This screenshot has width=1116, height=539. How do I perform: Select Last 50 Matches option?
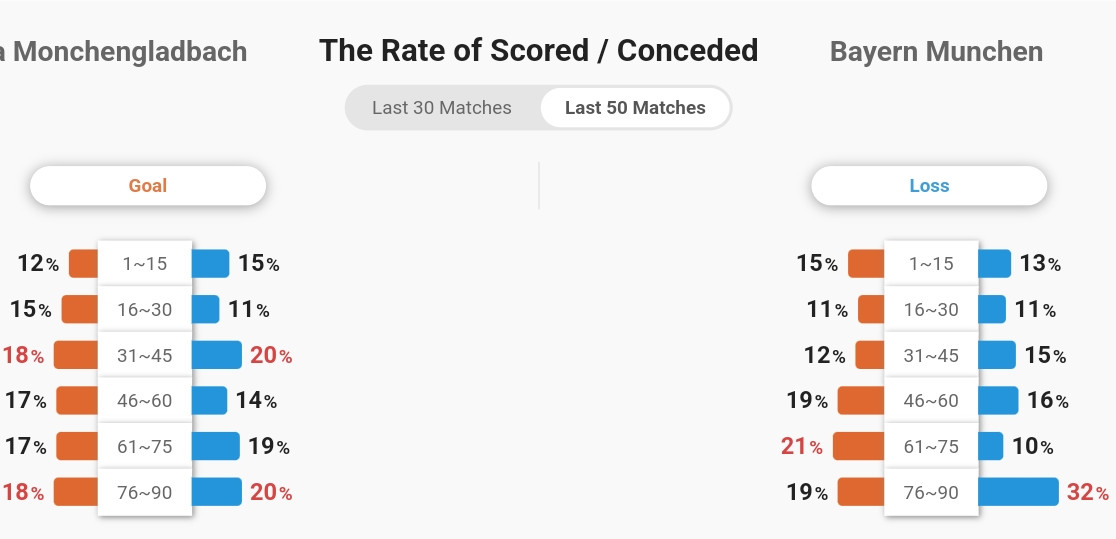tap(635, 108)
